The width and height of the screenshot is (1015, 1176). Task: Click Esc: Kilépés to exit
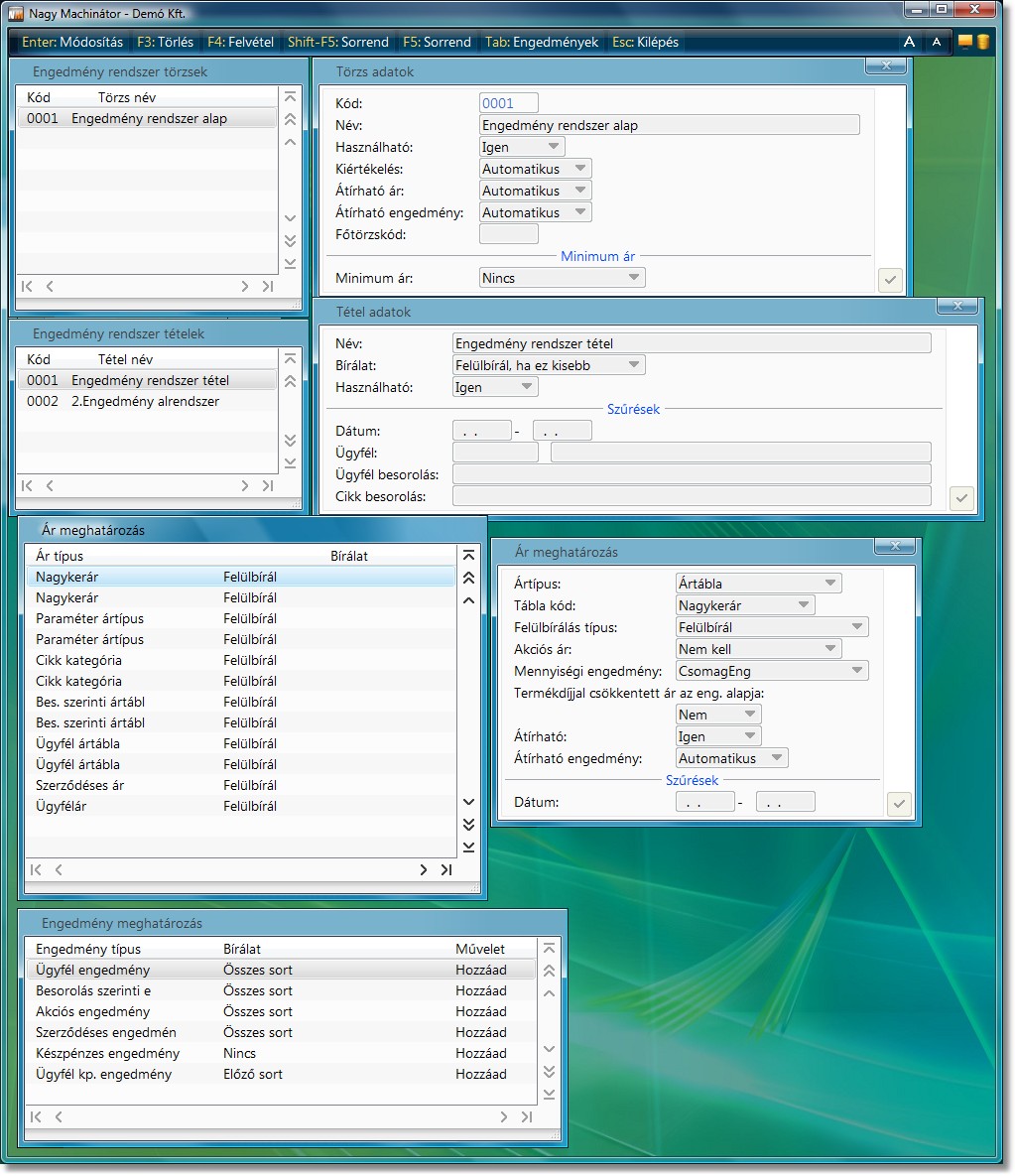coord(645,43)
